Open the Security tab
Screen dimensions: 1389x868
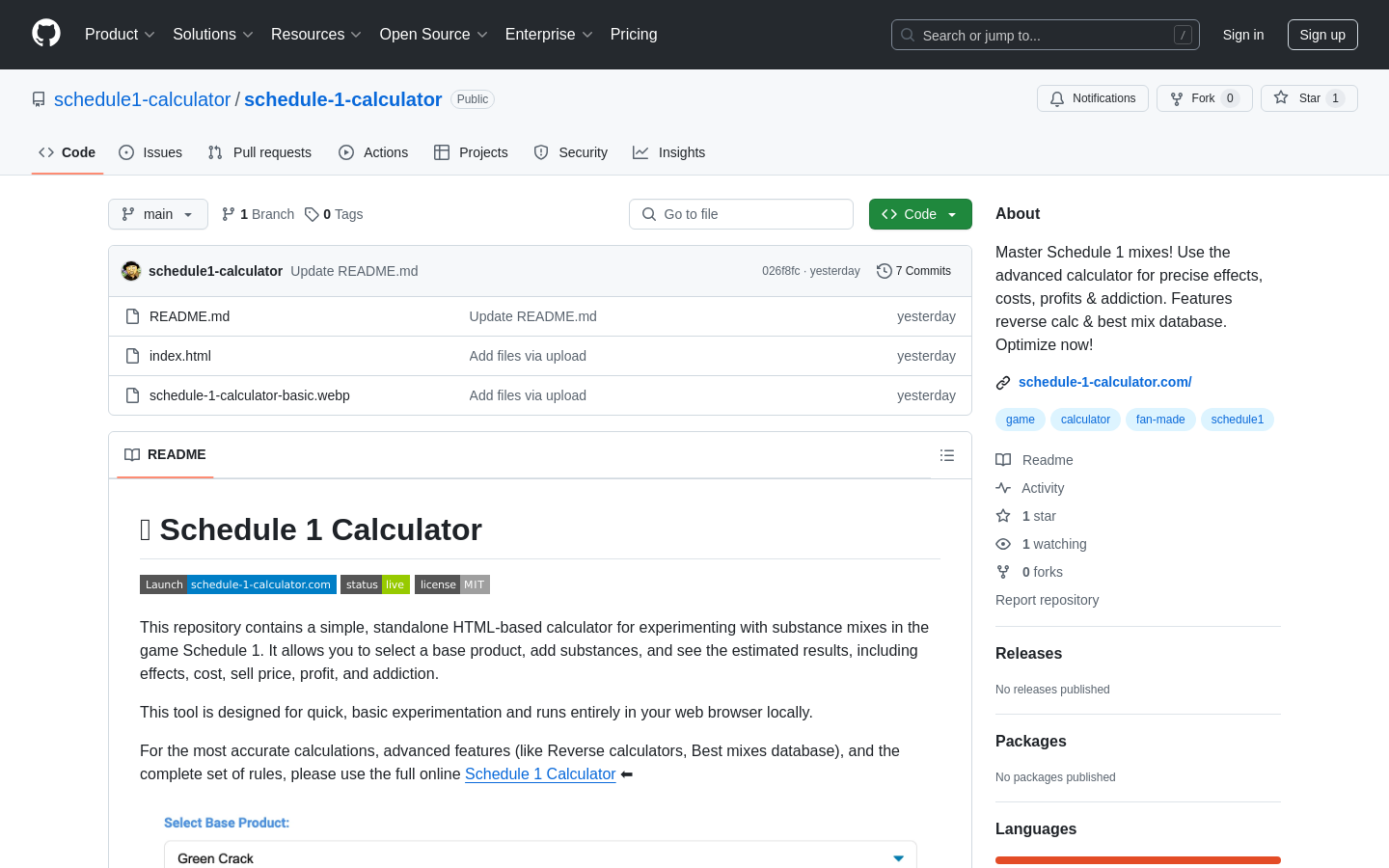click(571, 152)
